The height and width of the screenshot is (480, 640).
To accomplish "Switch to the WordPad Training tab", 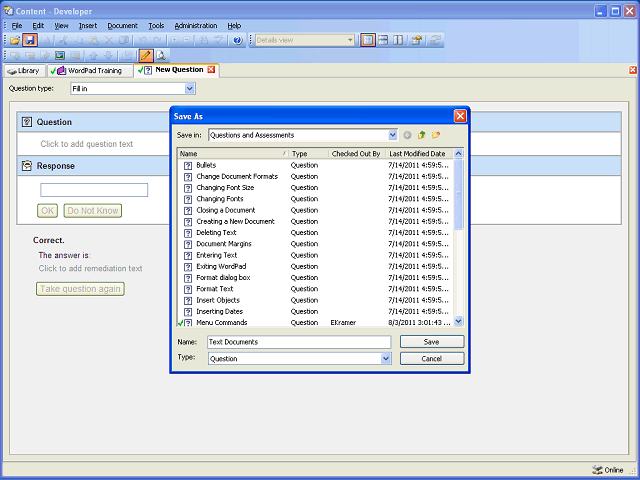I will pos(90,71).
